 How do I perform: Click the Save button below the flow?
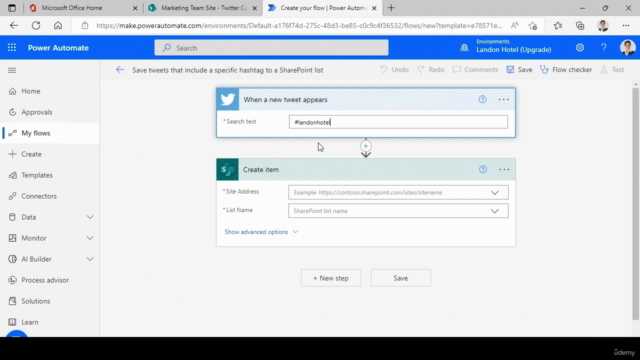pos(401,278)
